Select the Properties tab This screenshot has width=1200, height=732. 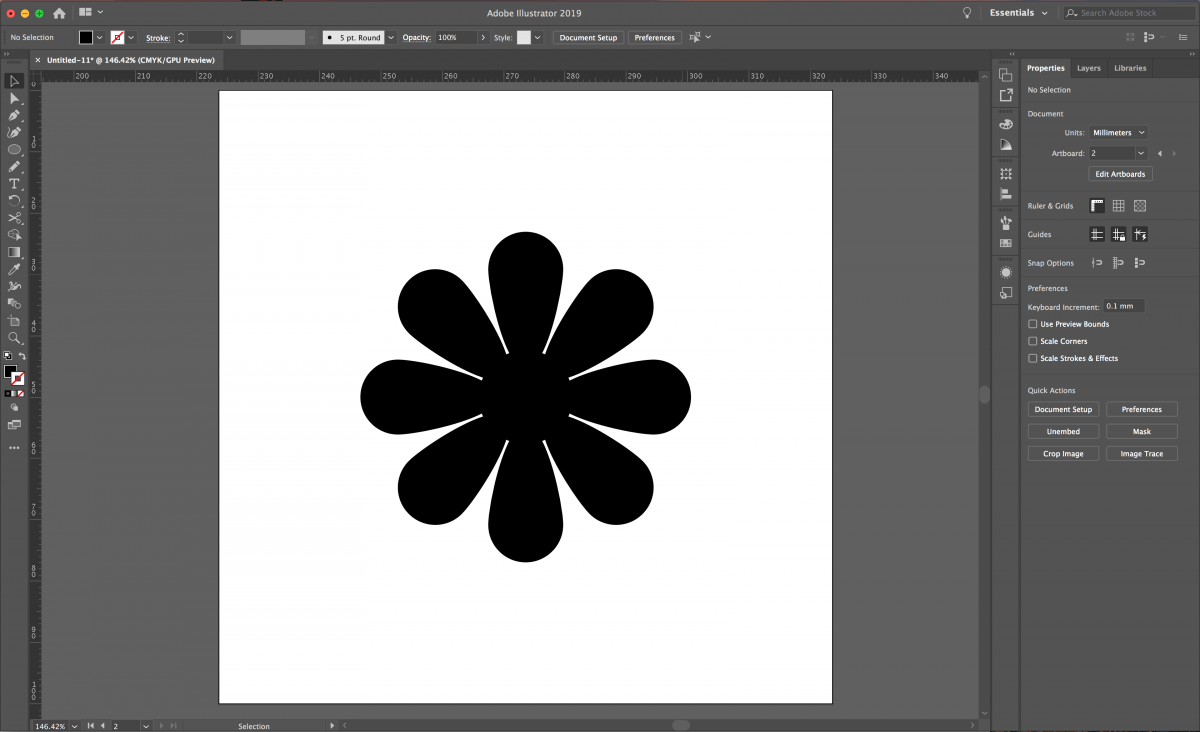pyautogui.click(x=1046, y=68)
